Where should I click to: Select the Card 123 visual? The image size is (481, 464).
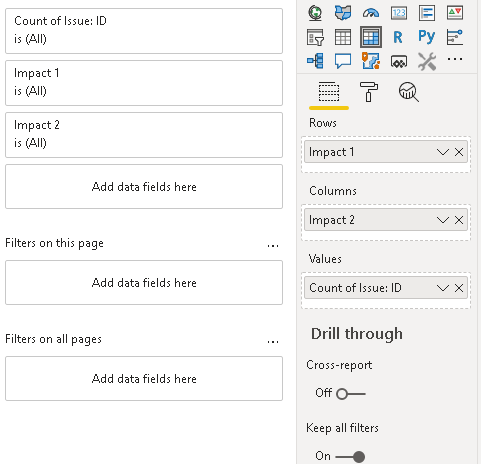[399, 13]
